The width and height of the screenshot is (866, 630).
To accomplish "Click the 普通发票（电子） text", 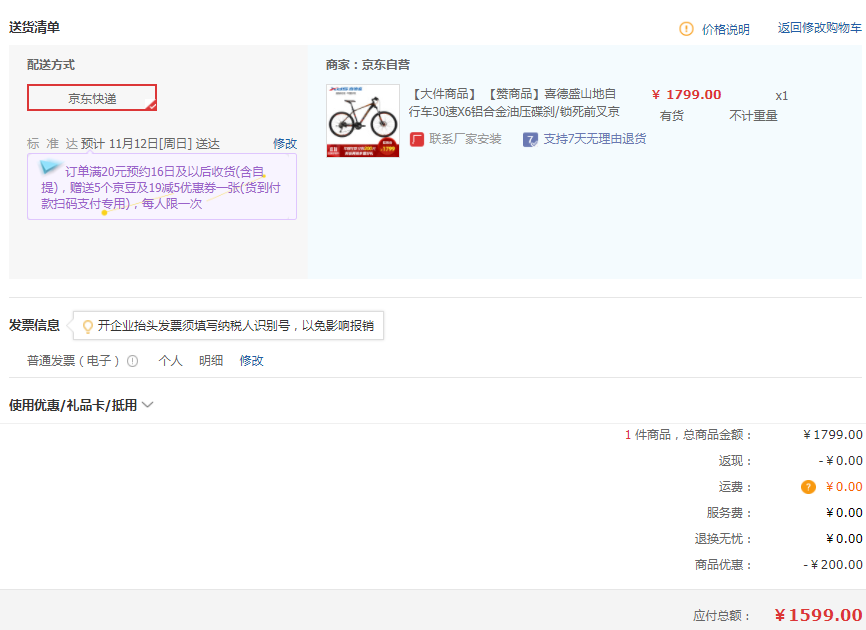I will point(73,361).
